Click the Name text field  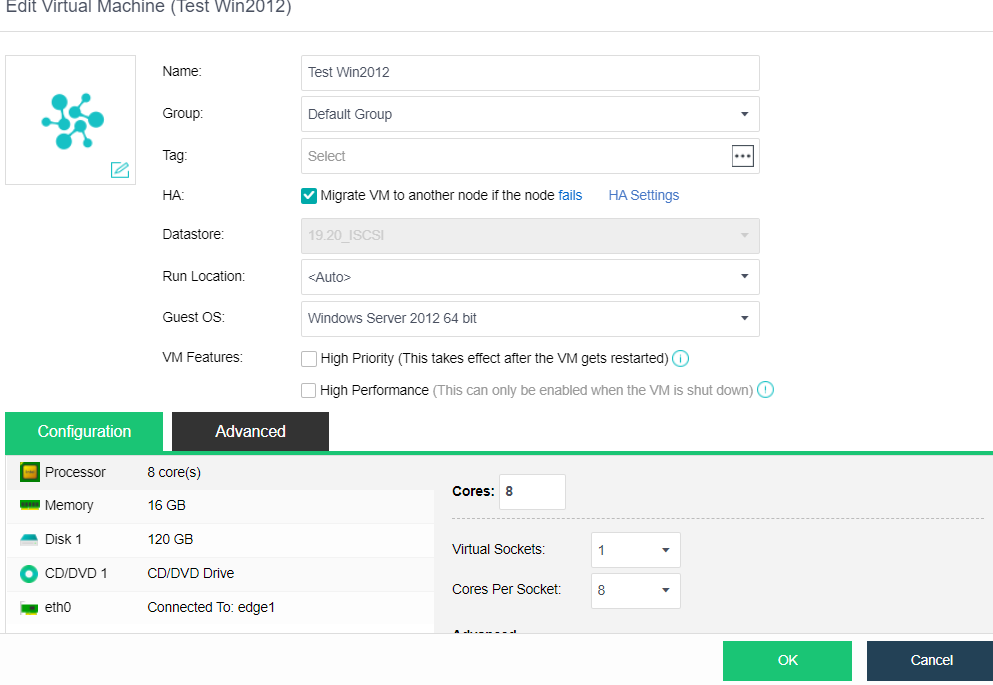pyautogui.click(x=530, y=73)
